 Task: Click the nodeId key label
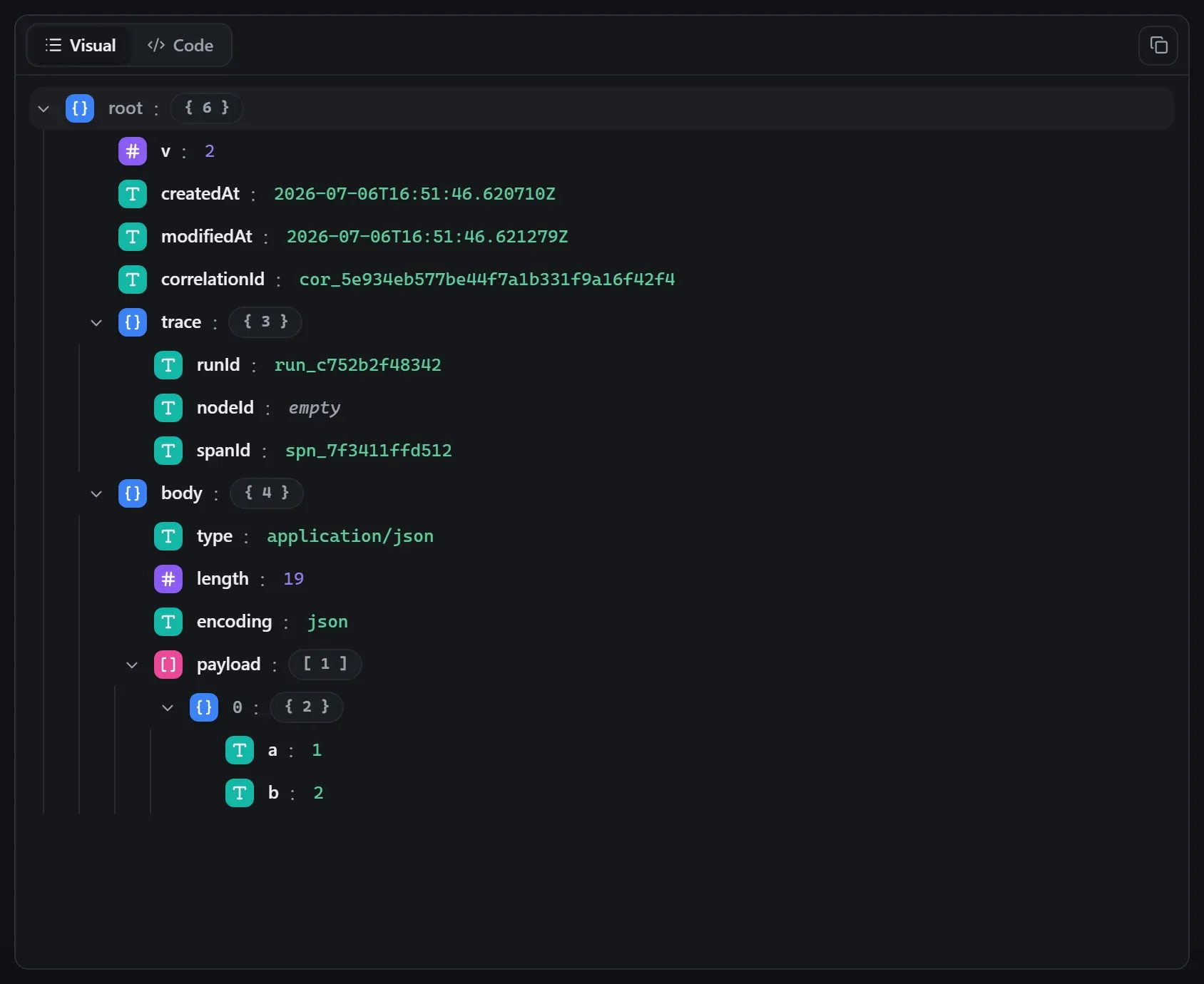(225, 408)
